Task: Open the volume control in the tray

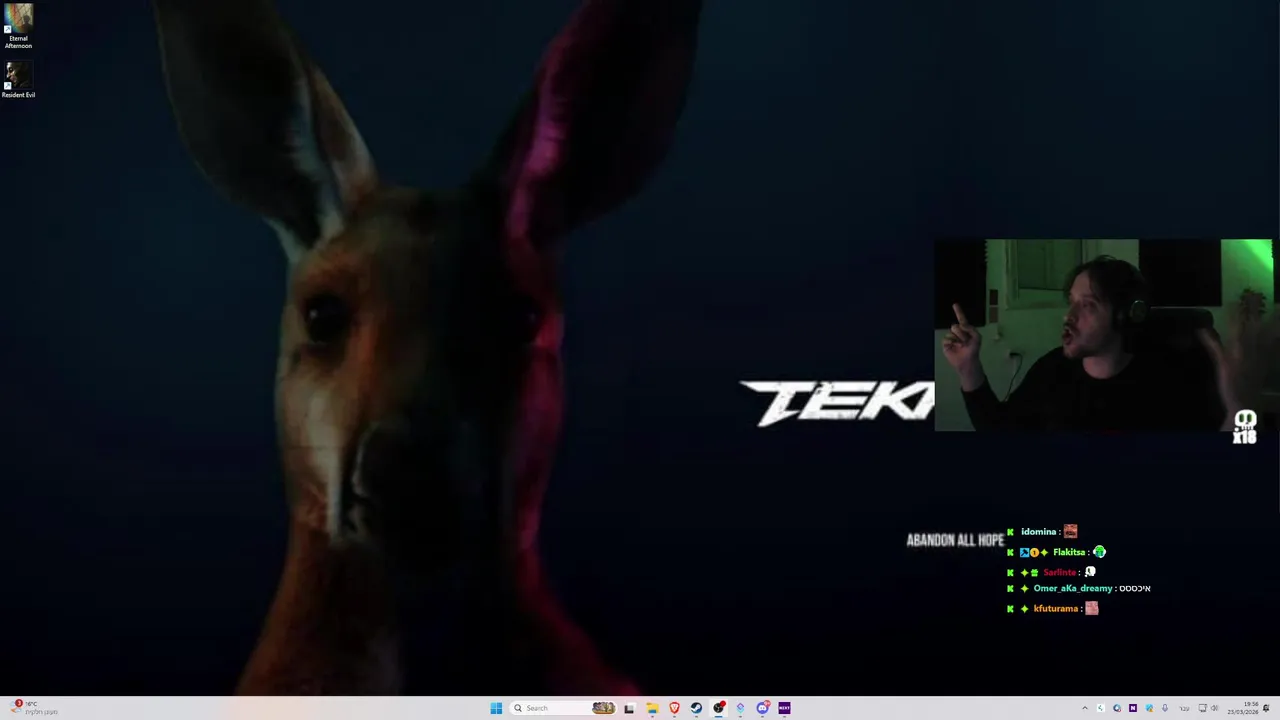Action: [1215, 708]
